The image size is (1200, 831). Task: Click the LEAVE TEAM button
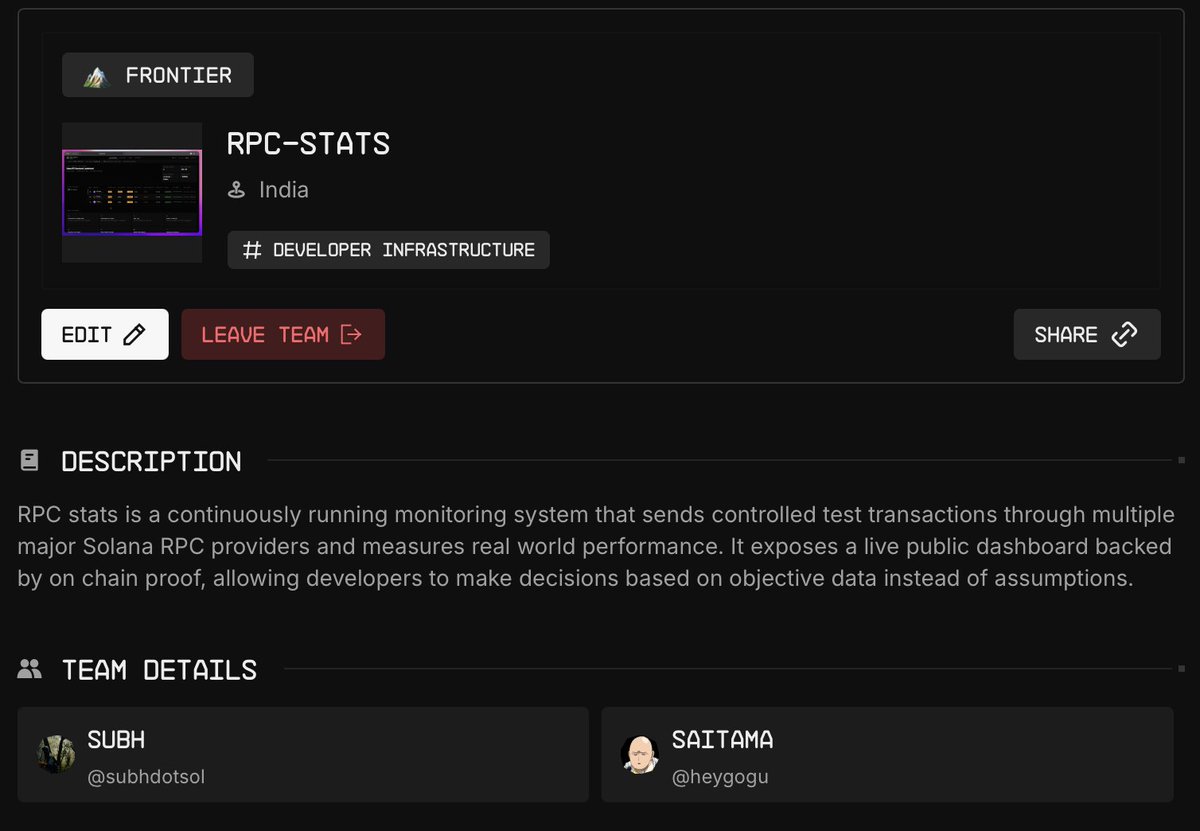click(283, 334)
